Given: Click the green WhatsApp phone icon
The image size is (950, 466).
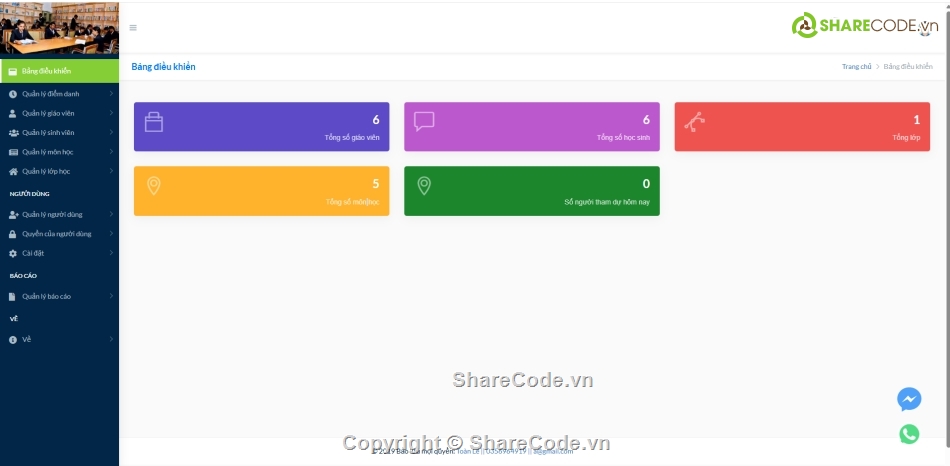Looking at the screenshot, I should (908, 434).
